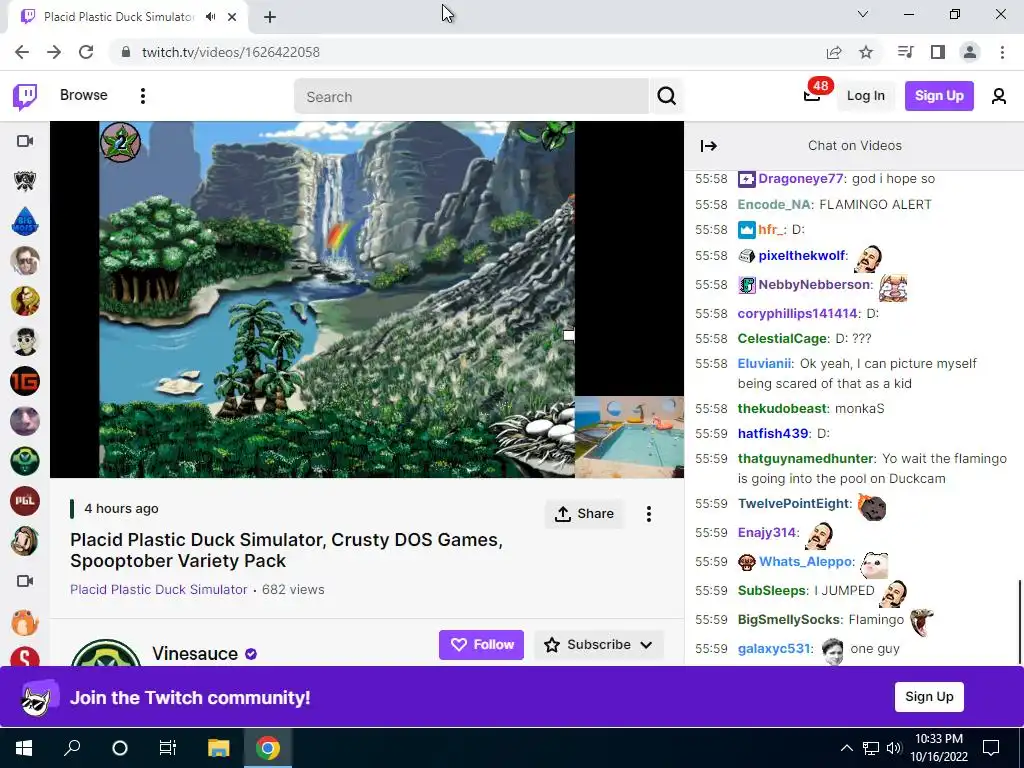Open the Windows Start menu

click(x=24, y=748)
